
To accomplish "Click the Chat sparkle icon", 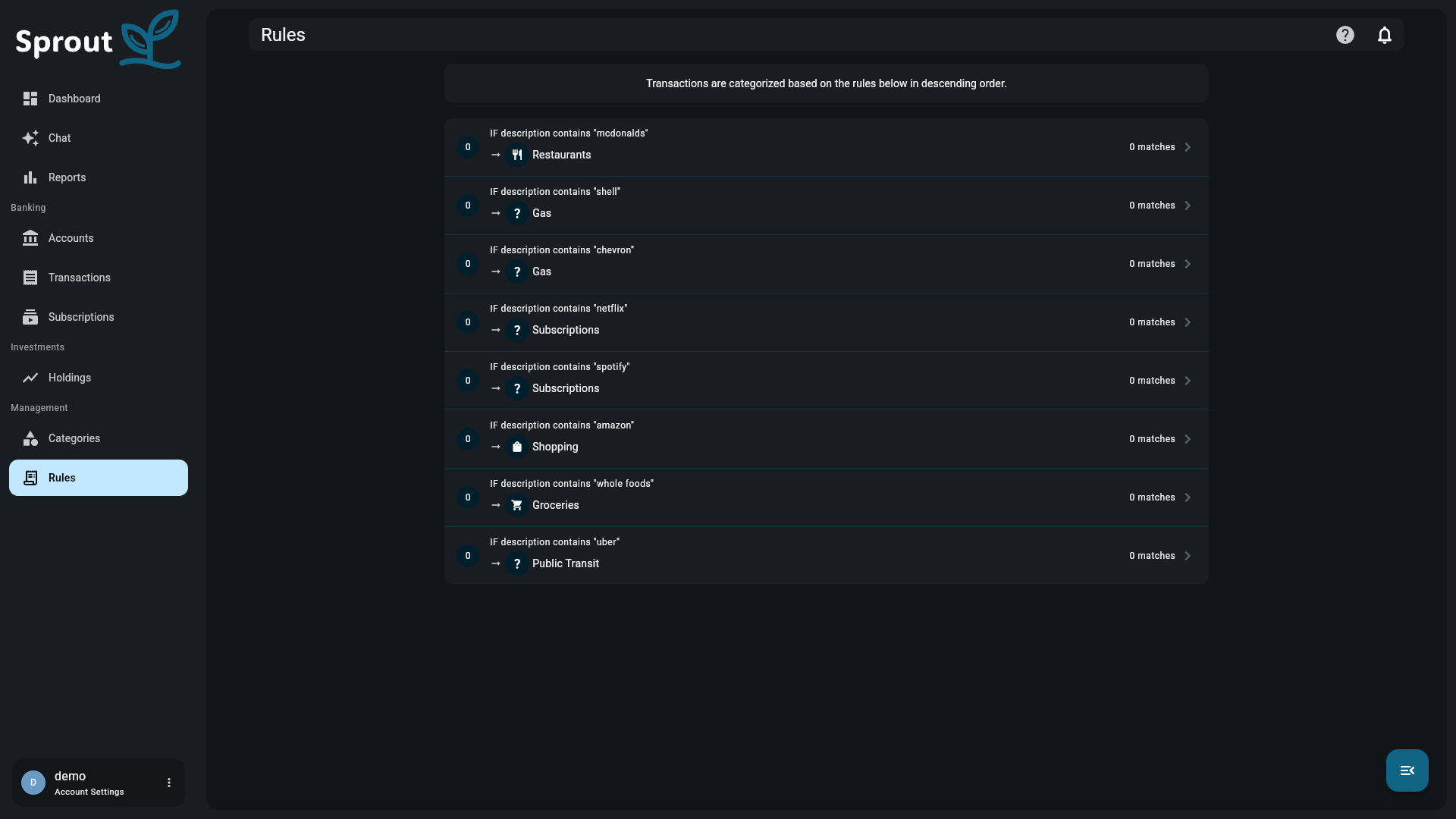I will (30, 138).
